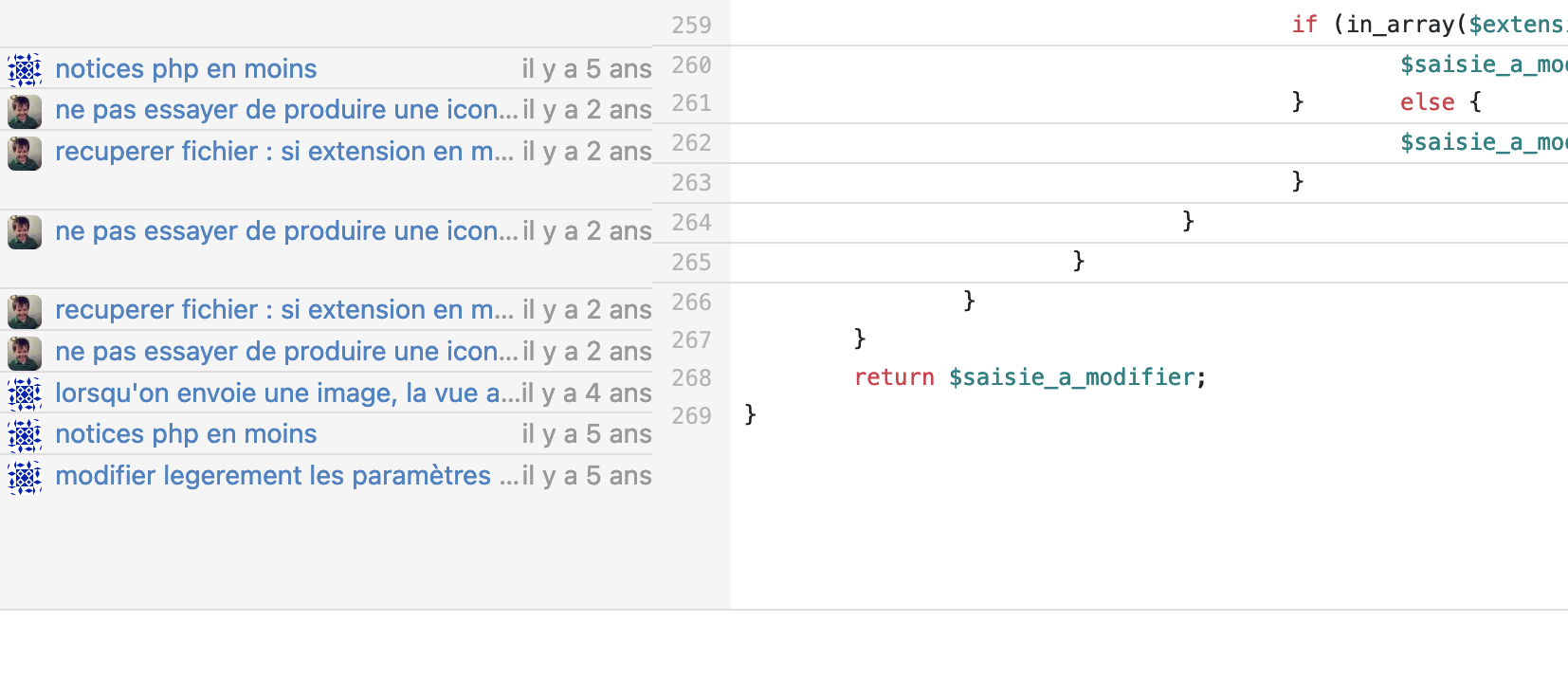
Task: Open 'notices php en moins' commit for line 269
Action: pos(186,434)
